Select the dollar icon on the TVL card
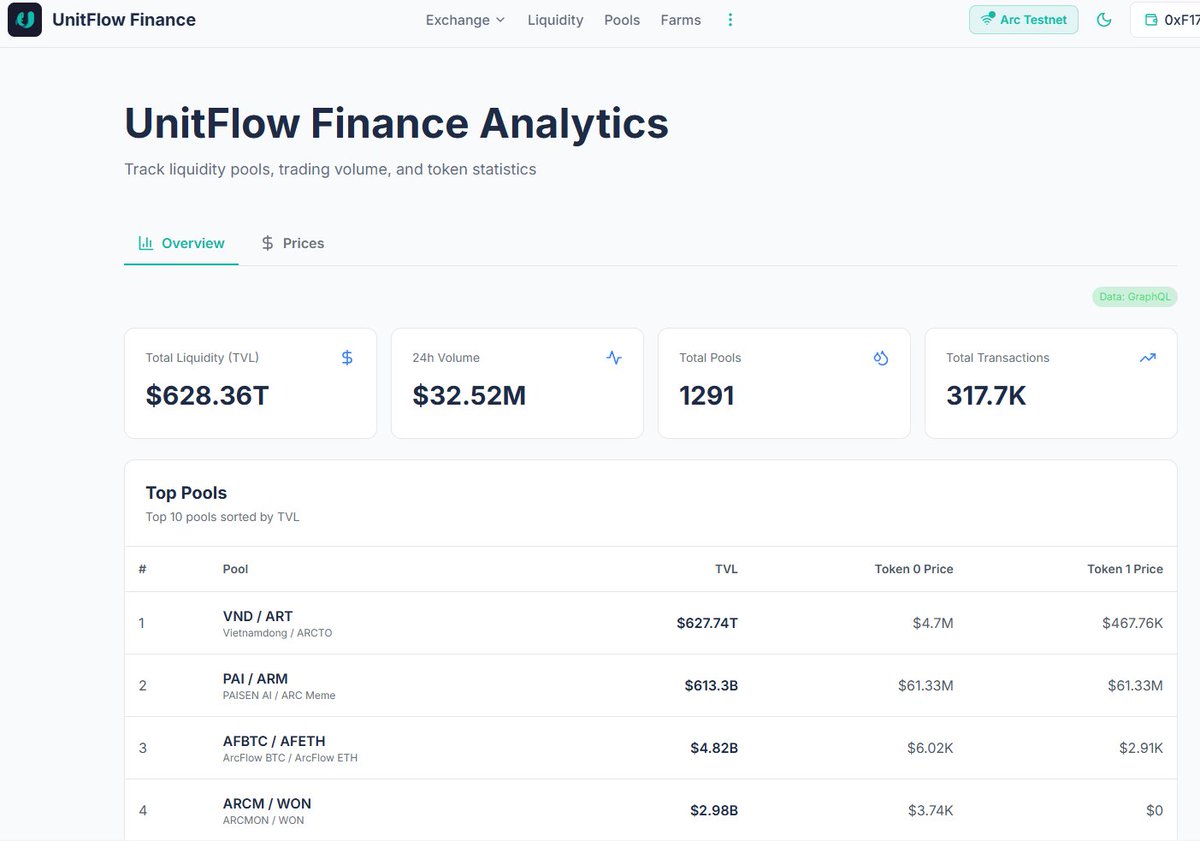 tap(347, 357)
